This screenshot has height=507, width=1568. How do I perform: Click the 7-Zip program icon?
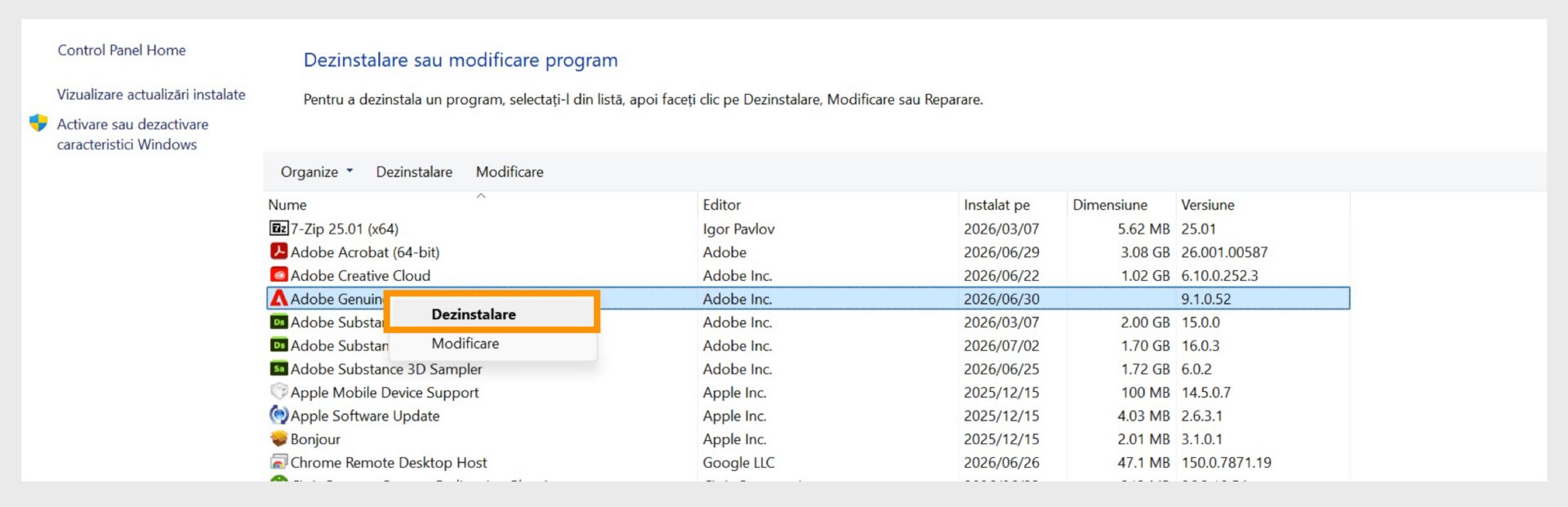coord(278,229)
